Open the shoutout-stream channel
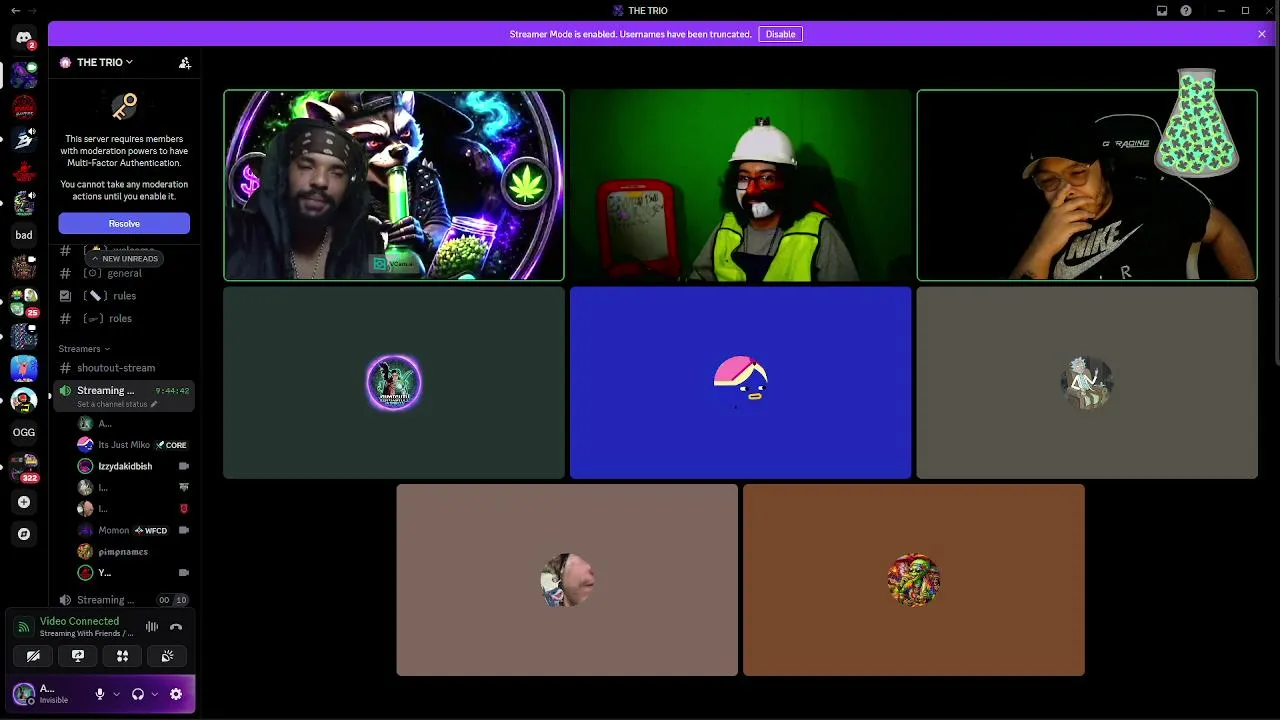The width and height of the screenshot is (1280, 720). click(123, 368)
